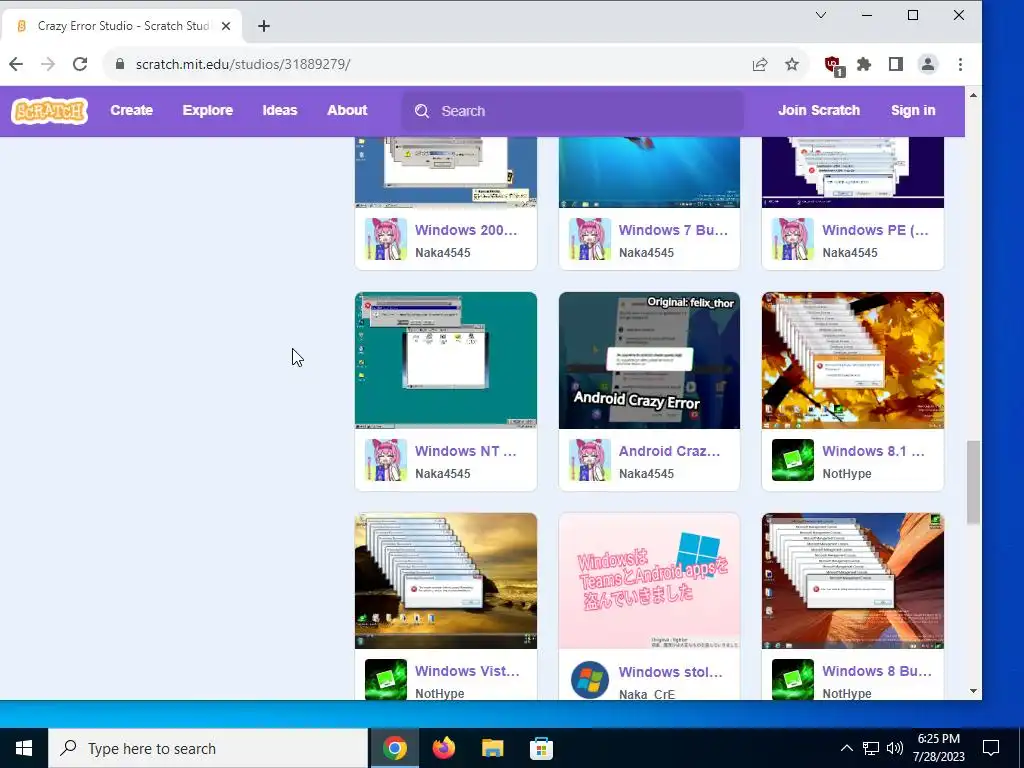Click the Chrome taskbar icon
The image size is (1024, 768).
[x=394, y=748]
